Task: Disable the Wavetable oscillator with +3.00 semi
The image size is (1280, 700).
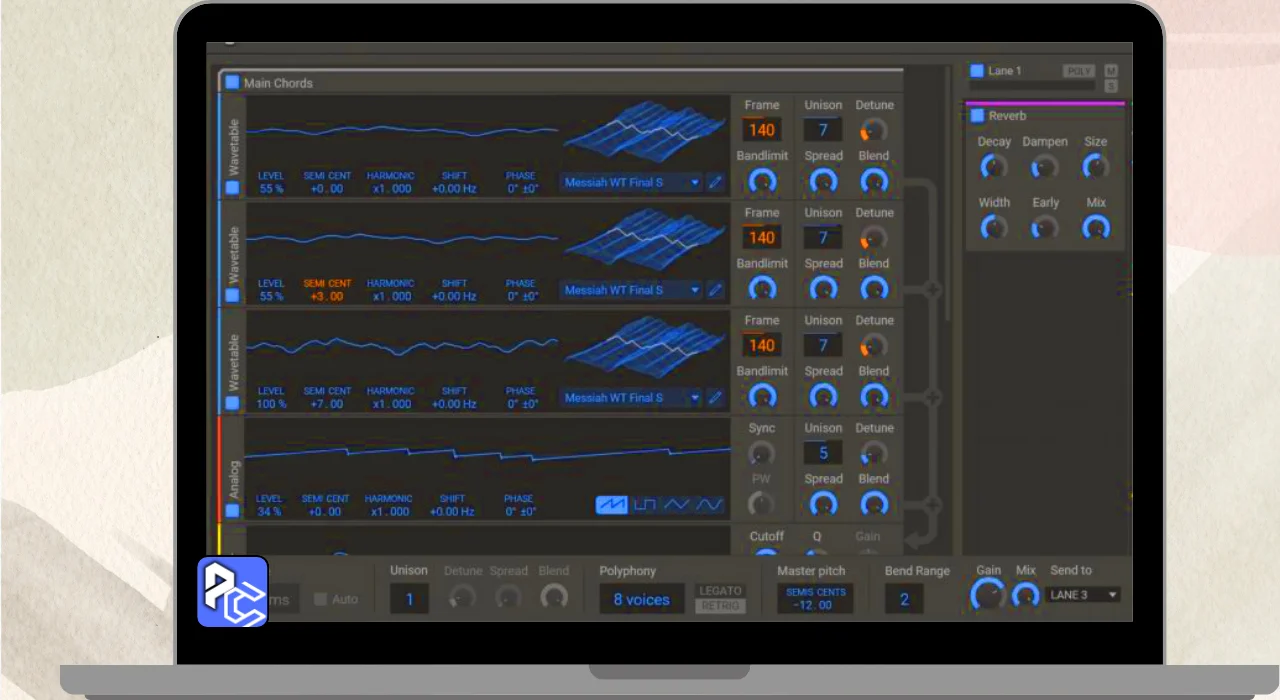Action: coord(232,296)
